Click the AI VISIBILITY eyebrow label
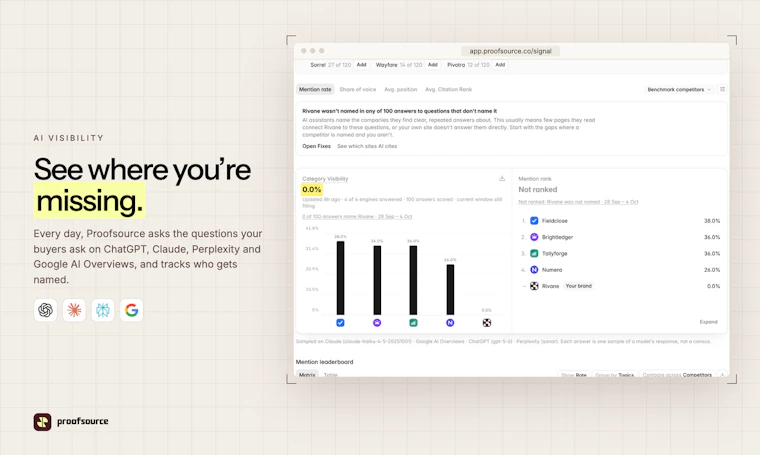 pos(69,138)
